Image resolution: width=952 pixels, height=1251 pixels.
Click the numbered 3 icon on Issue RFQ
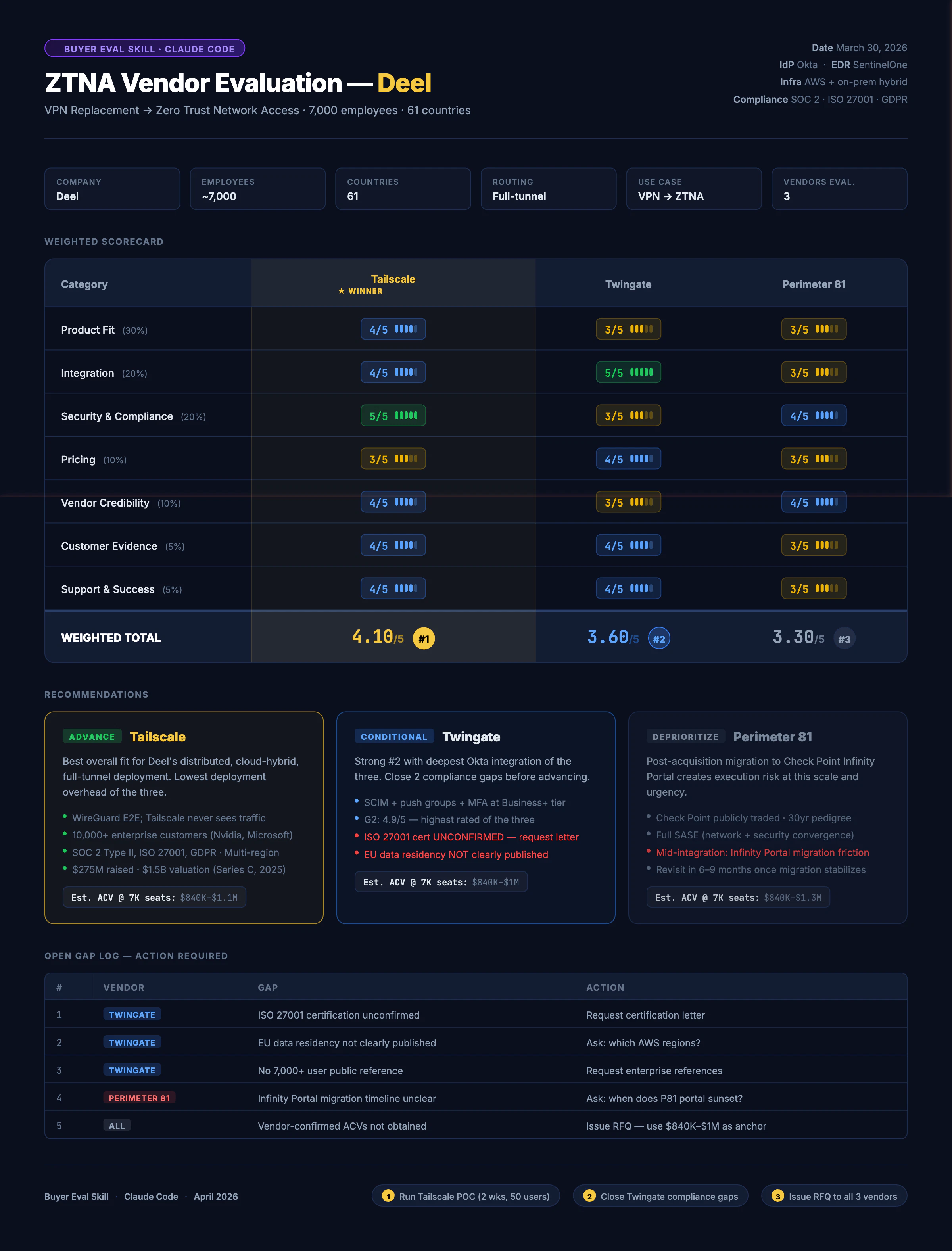pos(777,1196)
